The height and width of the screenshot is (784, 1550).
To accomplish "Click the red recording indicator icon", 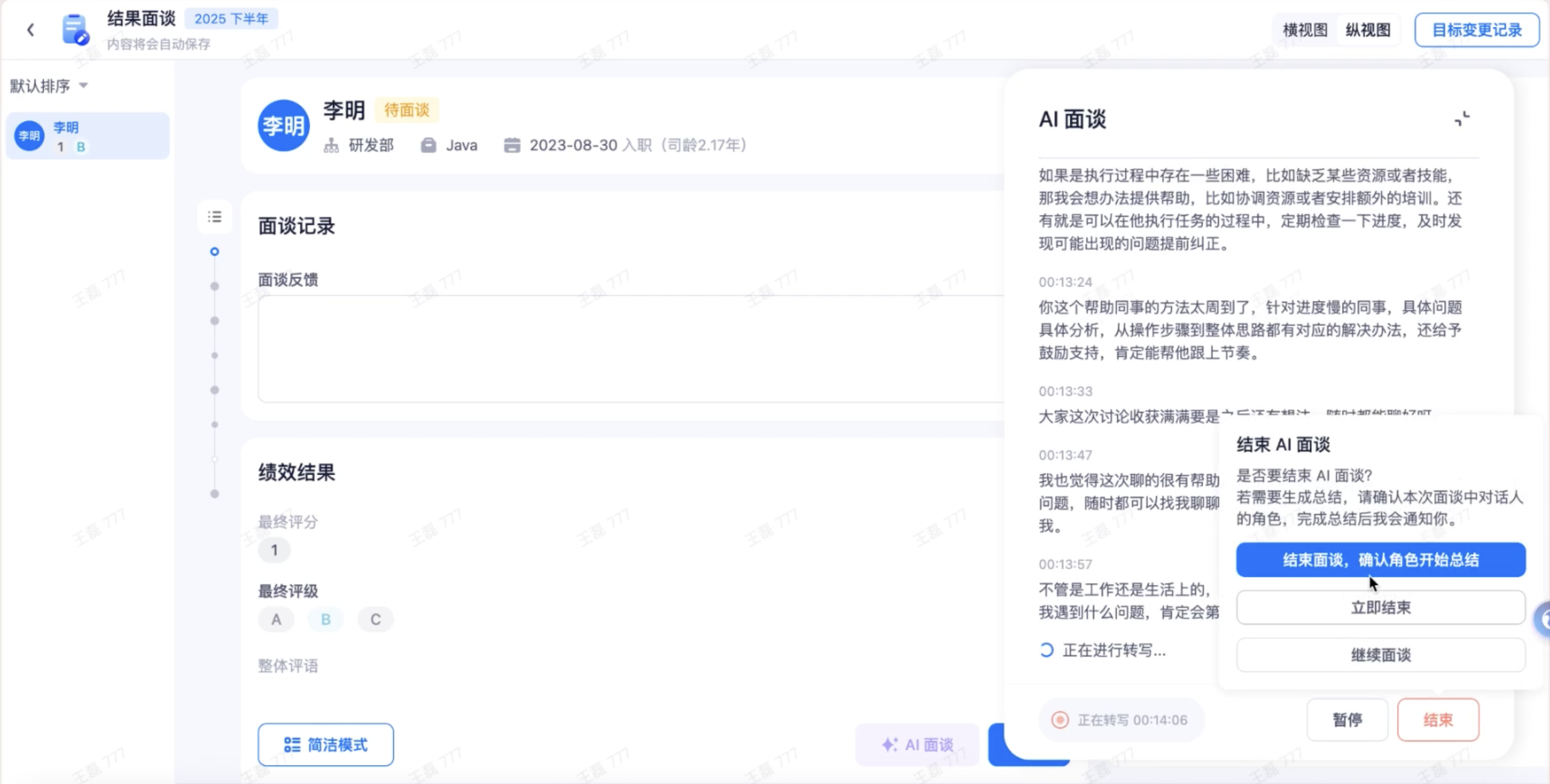I will pyautogui.click(x=1060, y=719).
